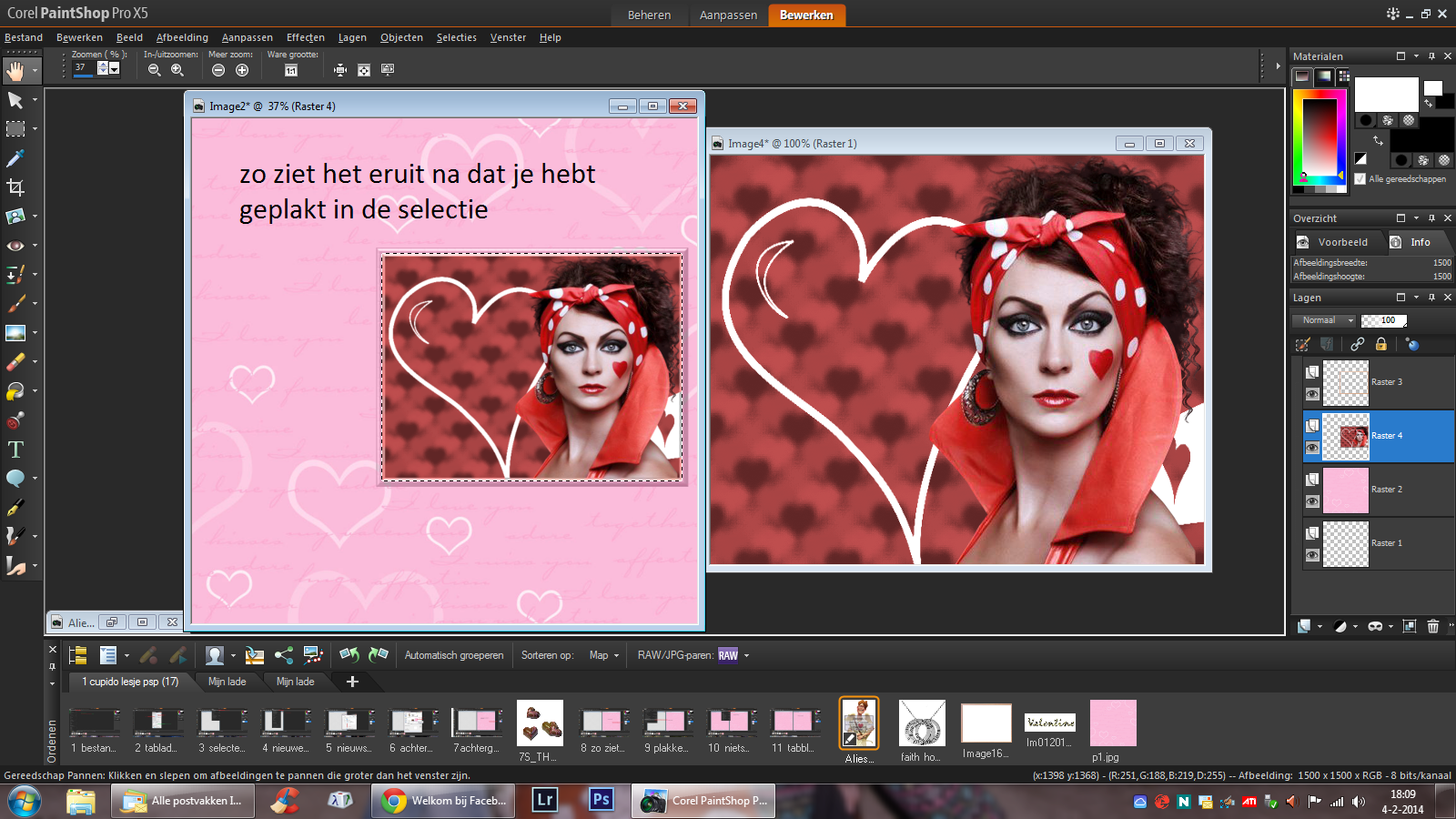Screen dimensions: 1456x819
Task: Open the Sorteren op Map dropdown
Action: pos(604,655)
